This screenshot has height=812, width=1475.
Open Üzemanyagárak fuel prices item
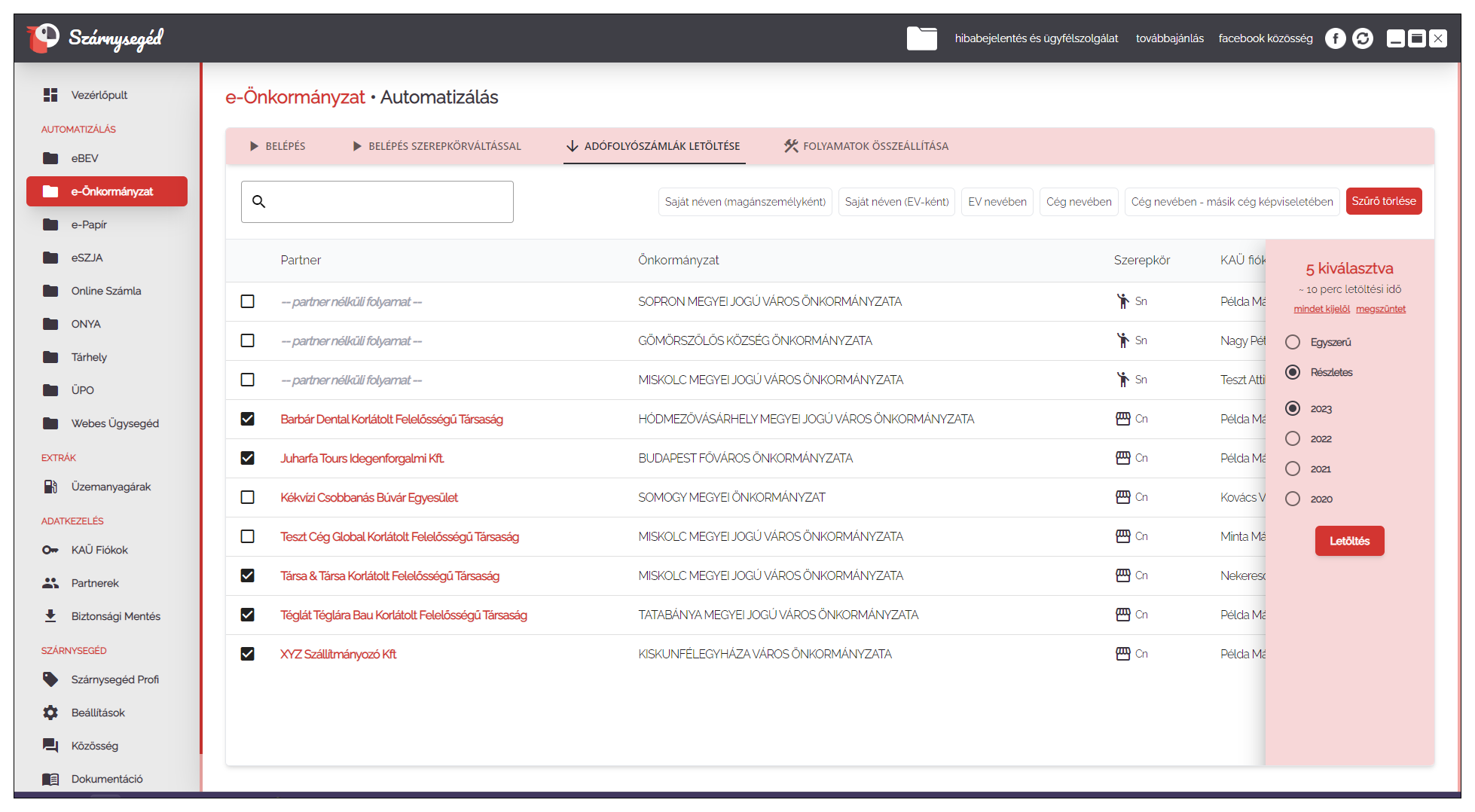coord(111,487)
